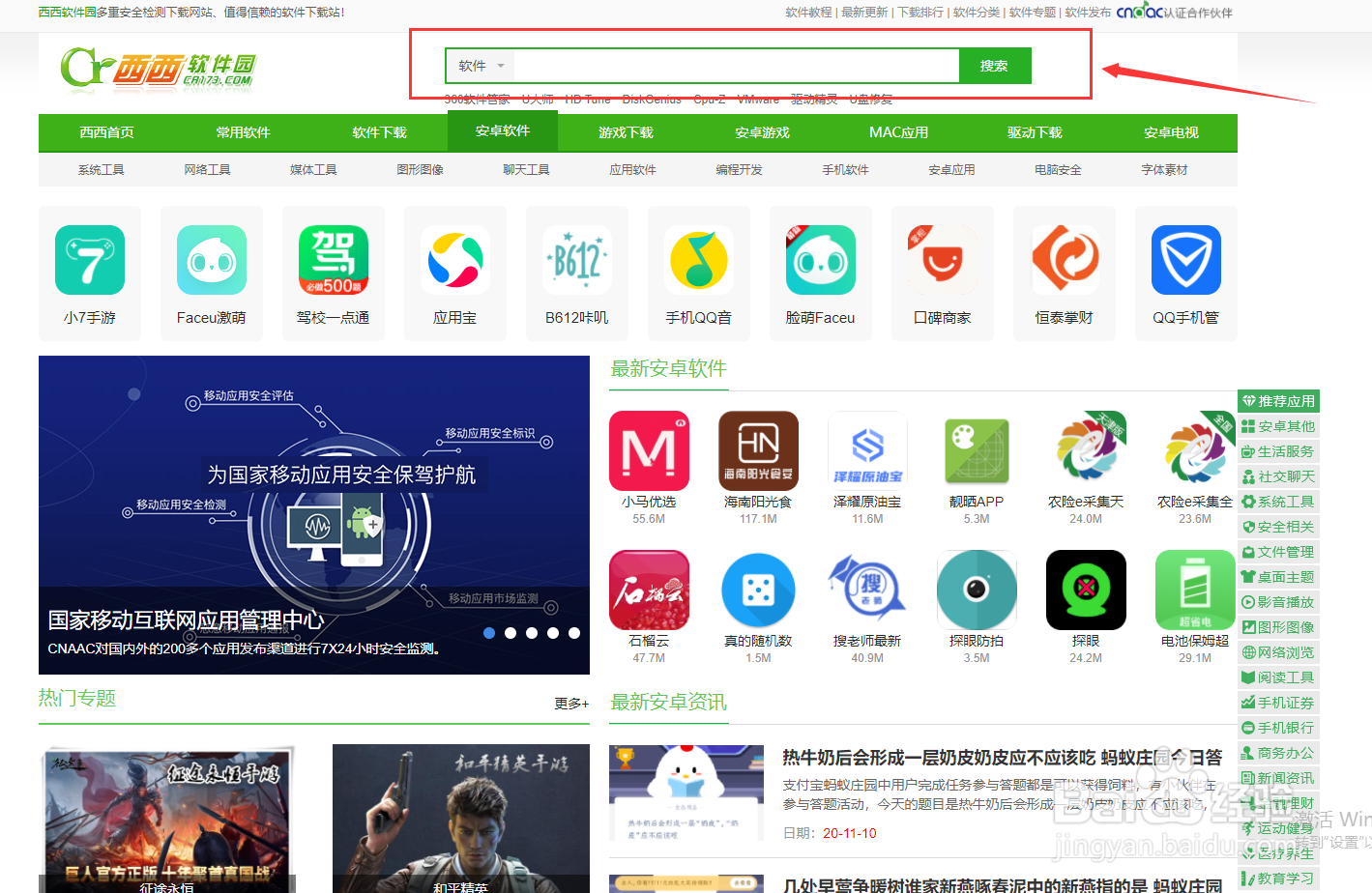Open the QQ手机管 app icon

[1186, 260]
